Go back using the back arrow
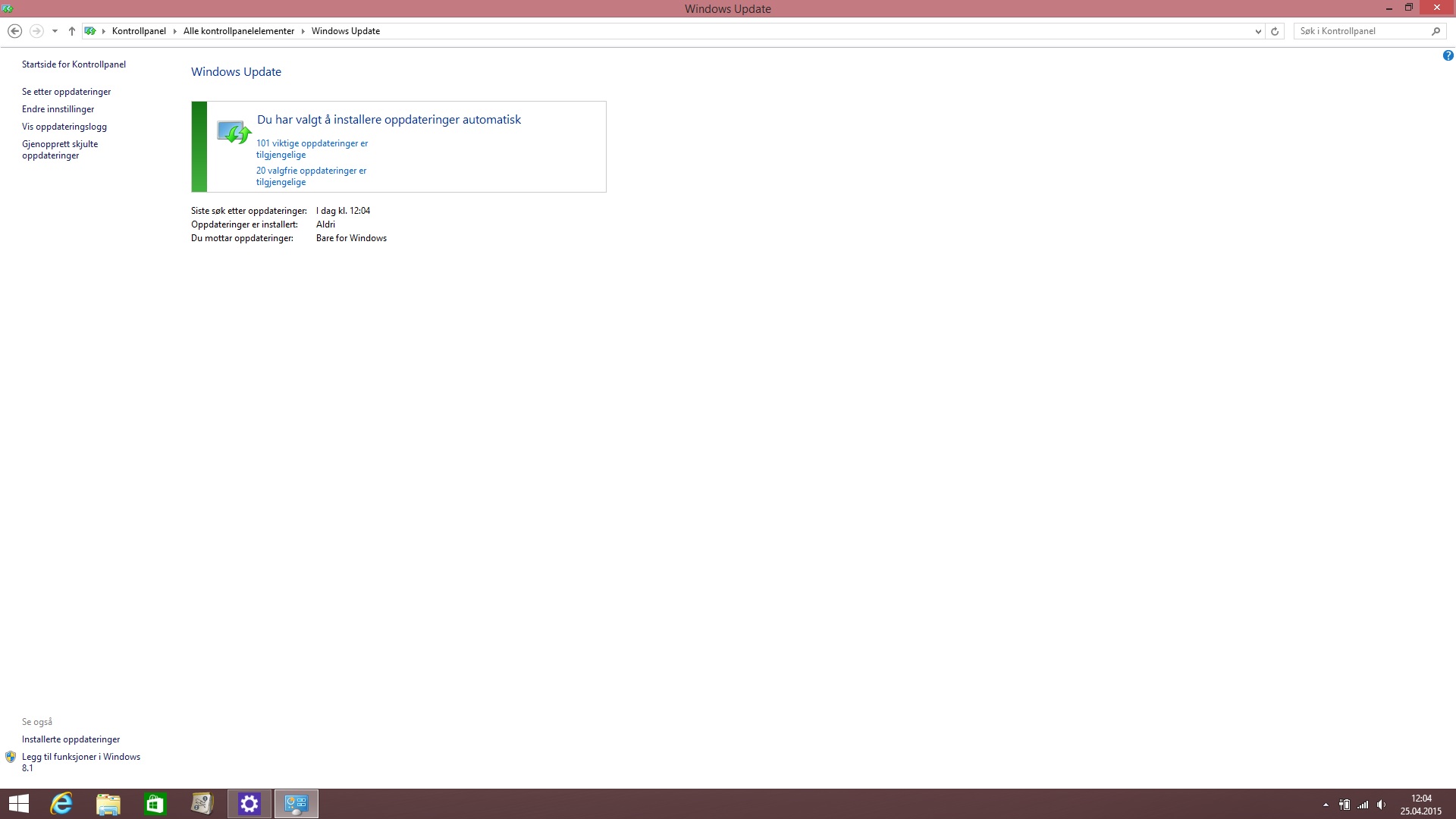The width and height of the screenshot is (1456, 819). point(14,31)
